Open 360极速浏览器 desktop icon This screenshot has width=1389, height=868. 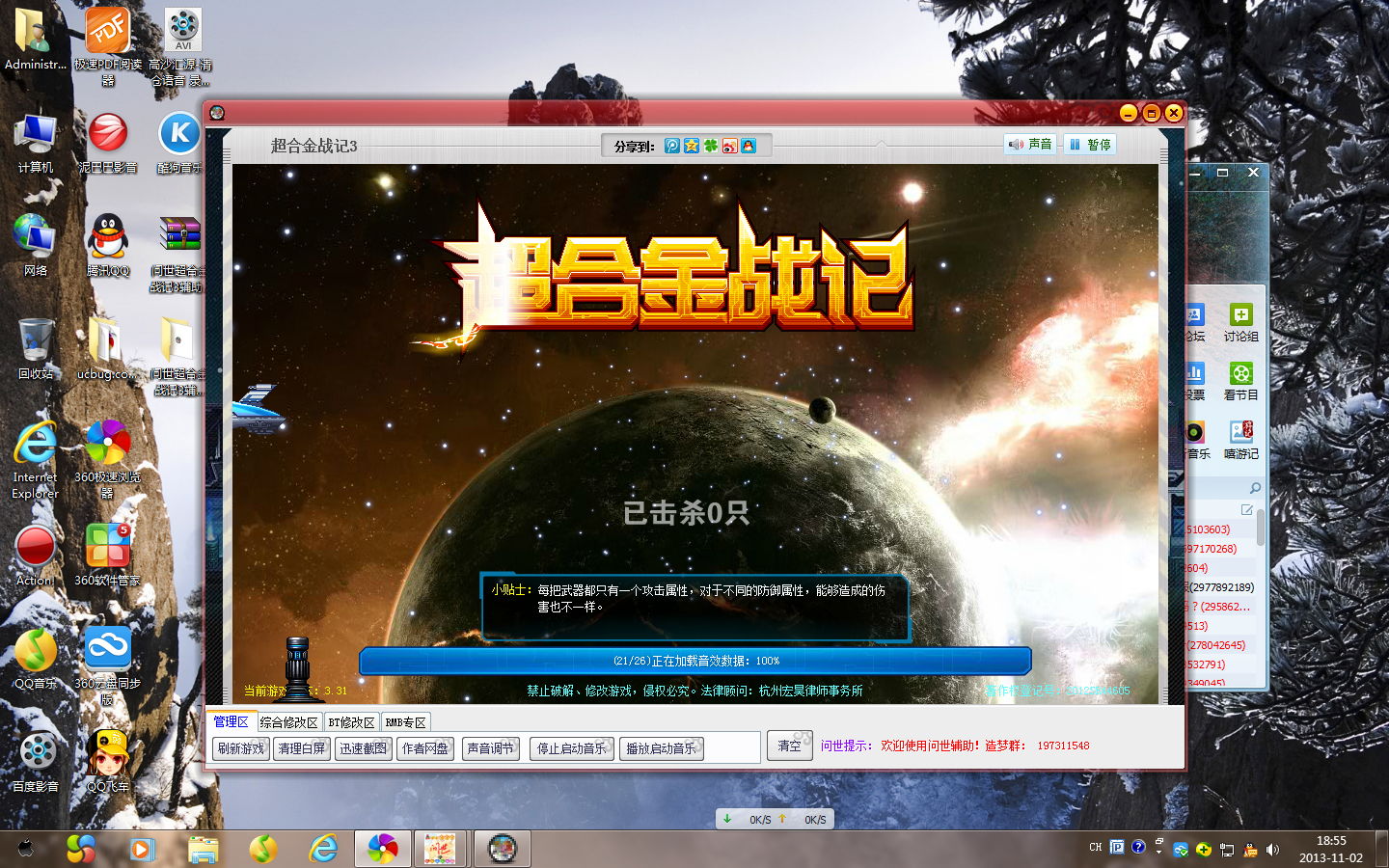(x=108, y=460)
